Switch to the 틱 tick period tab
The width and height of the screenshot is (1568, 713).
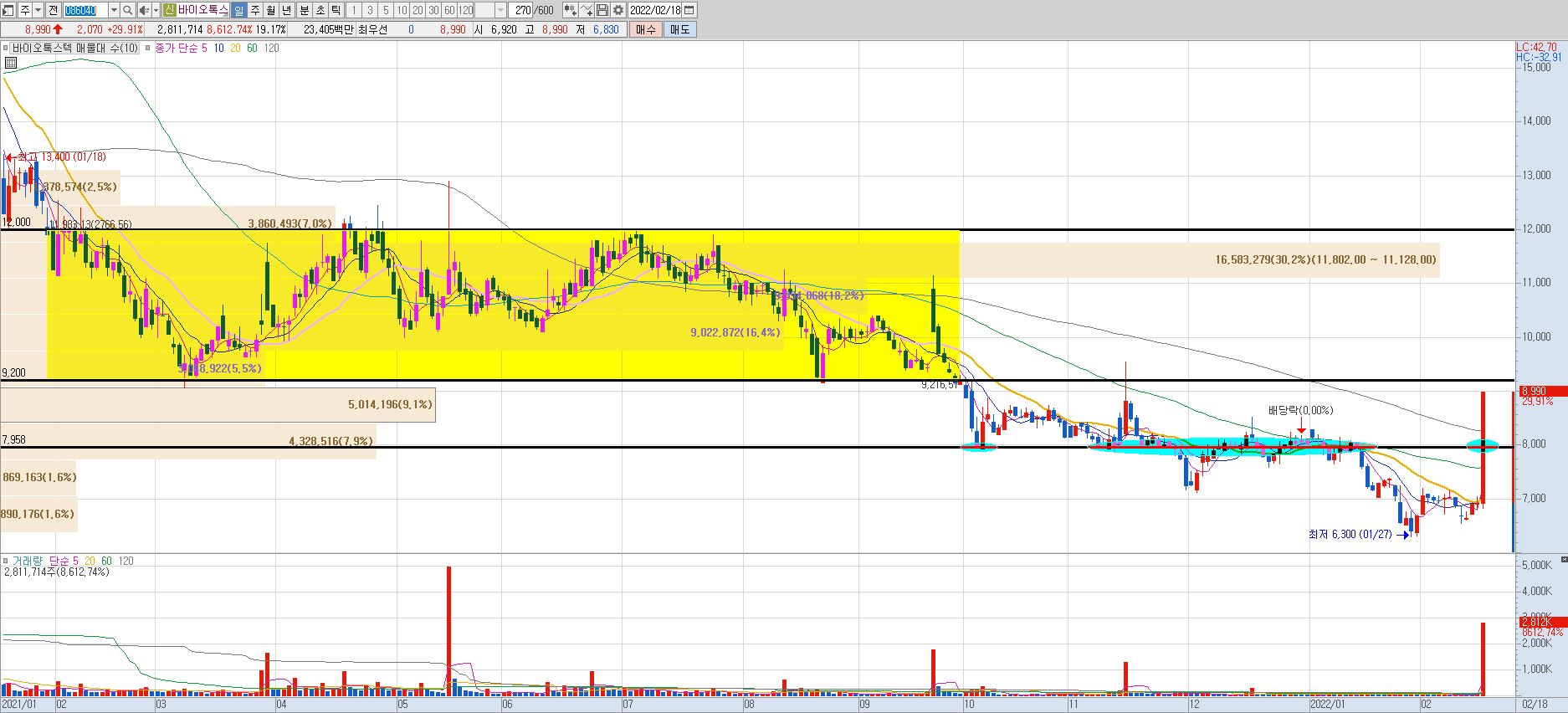[336, 10]
